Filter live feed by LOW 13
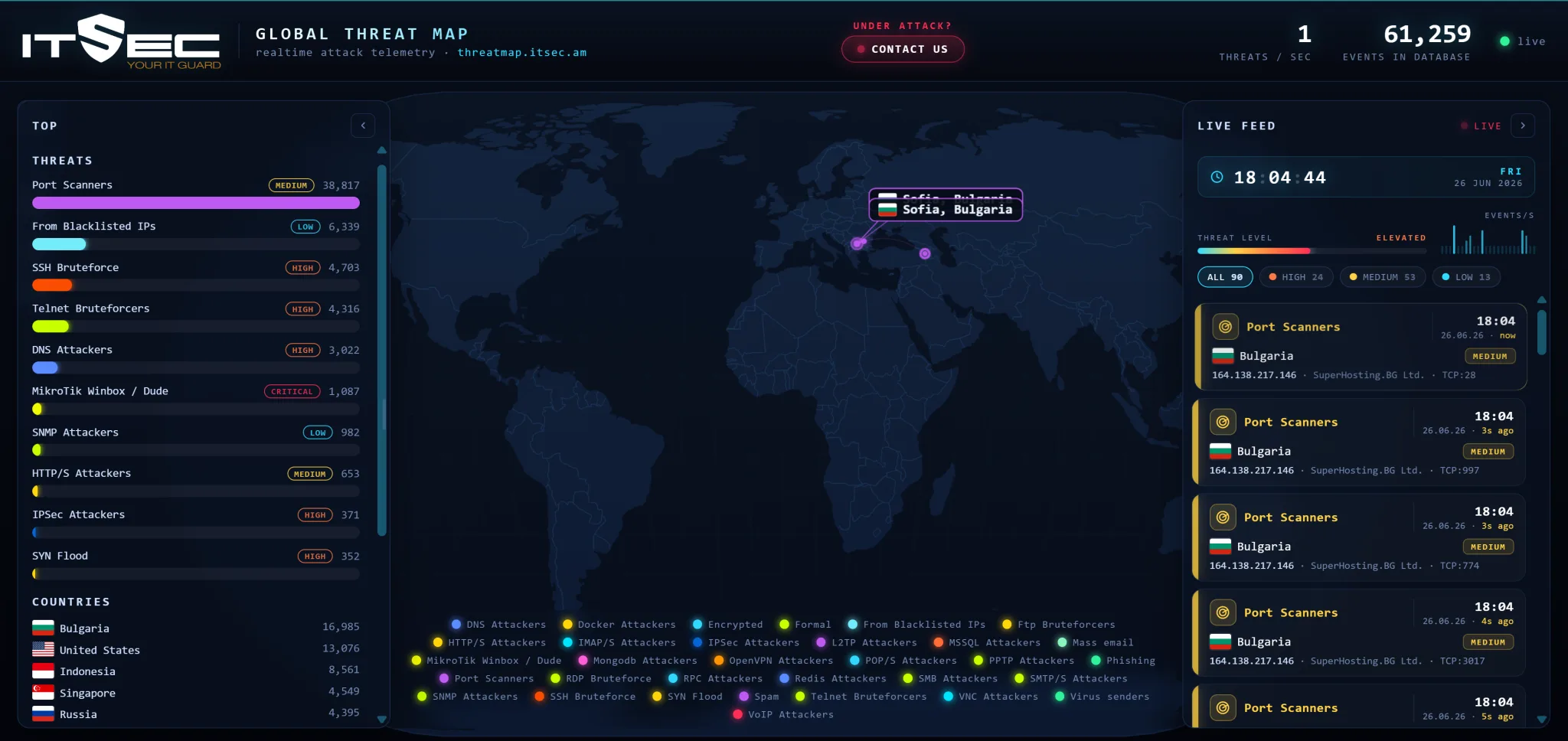 click(x=1466, y=277)
